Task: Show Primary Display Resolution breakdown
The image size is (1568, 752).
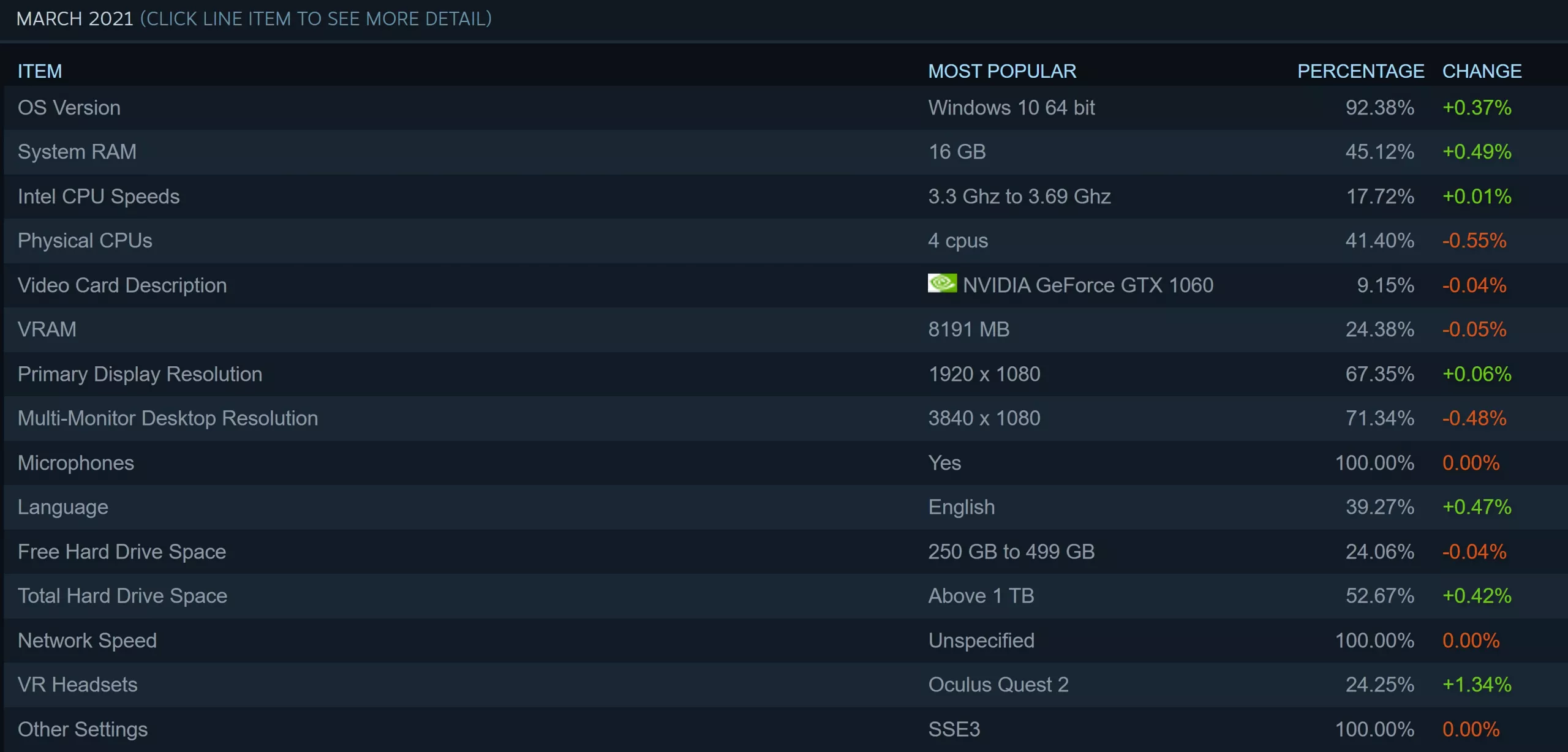Action: pos(140,374)
